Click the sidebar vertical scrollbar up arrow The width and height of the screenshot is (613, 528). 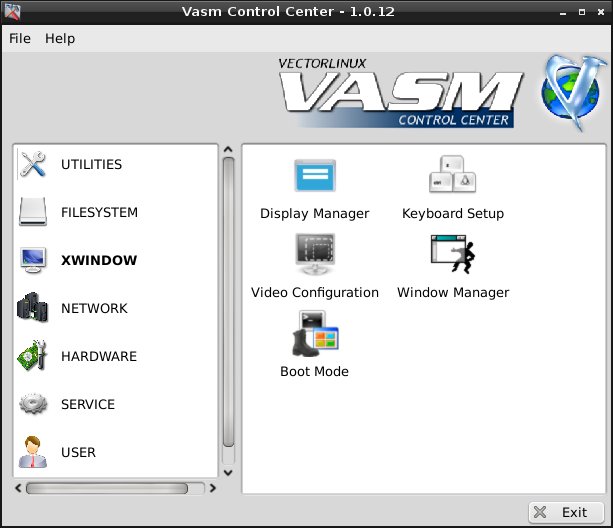click(x=228, y=150)
